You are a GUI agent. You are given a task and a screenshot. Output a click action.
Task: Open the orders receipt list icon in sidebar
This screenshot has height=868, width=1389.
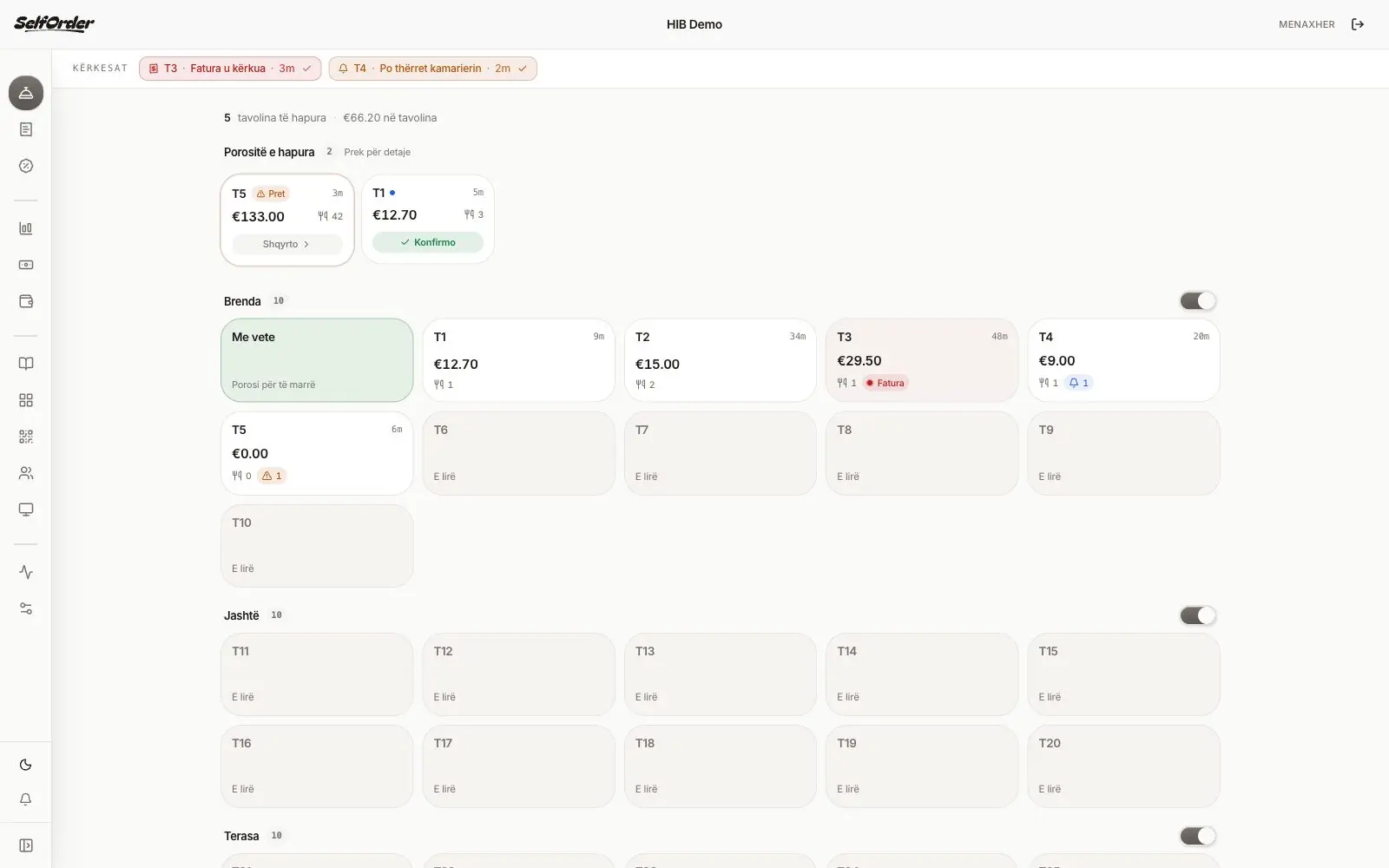pyautogui.click(x=26, y=129)
